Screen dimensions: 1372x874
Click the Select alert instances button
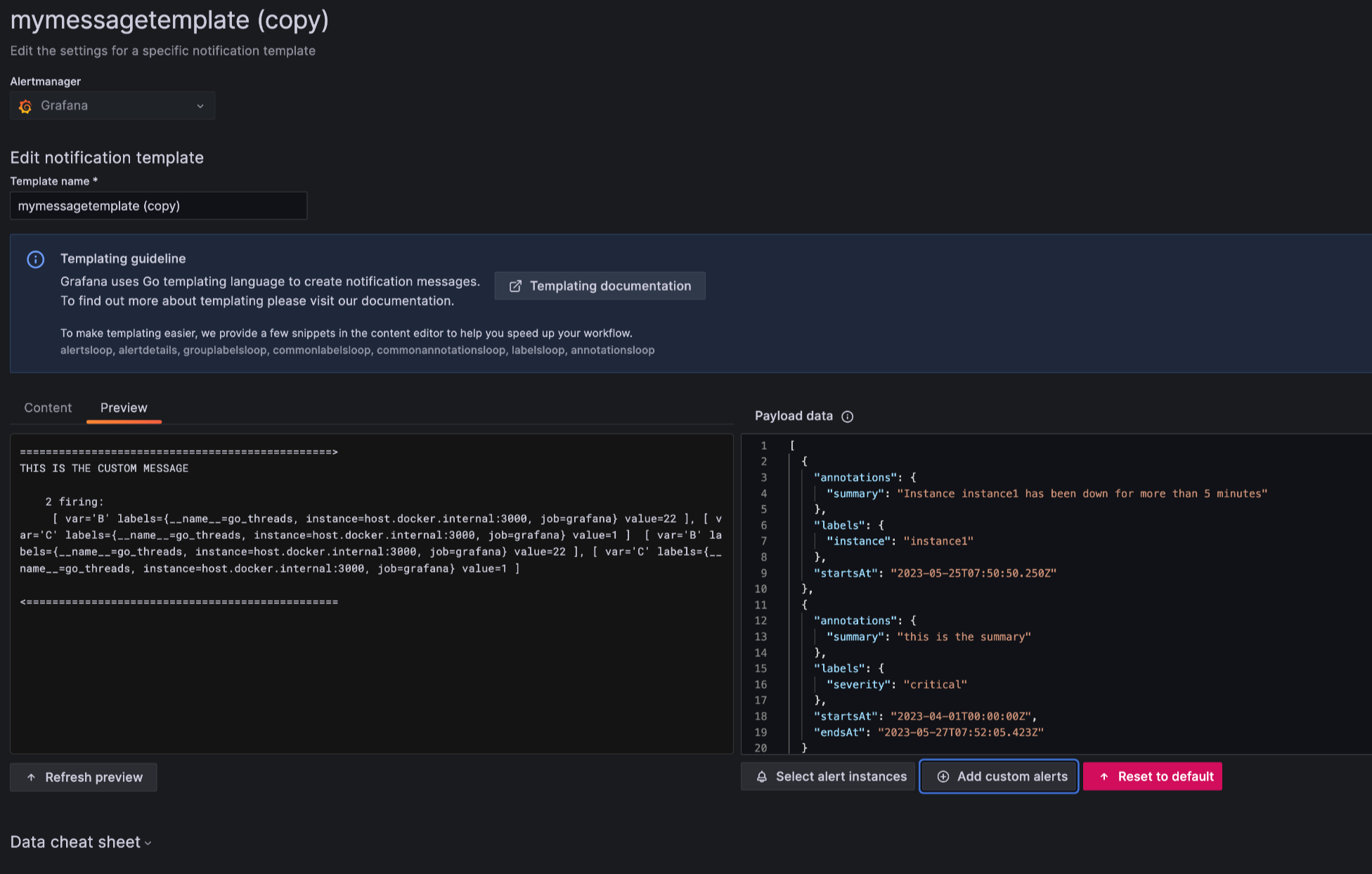828,776
